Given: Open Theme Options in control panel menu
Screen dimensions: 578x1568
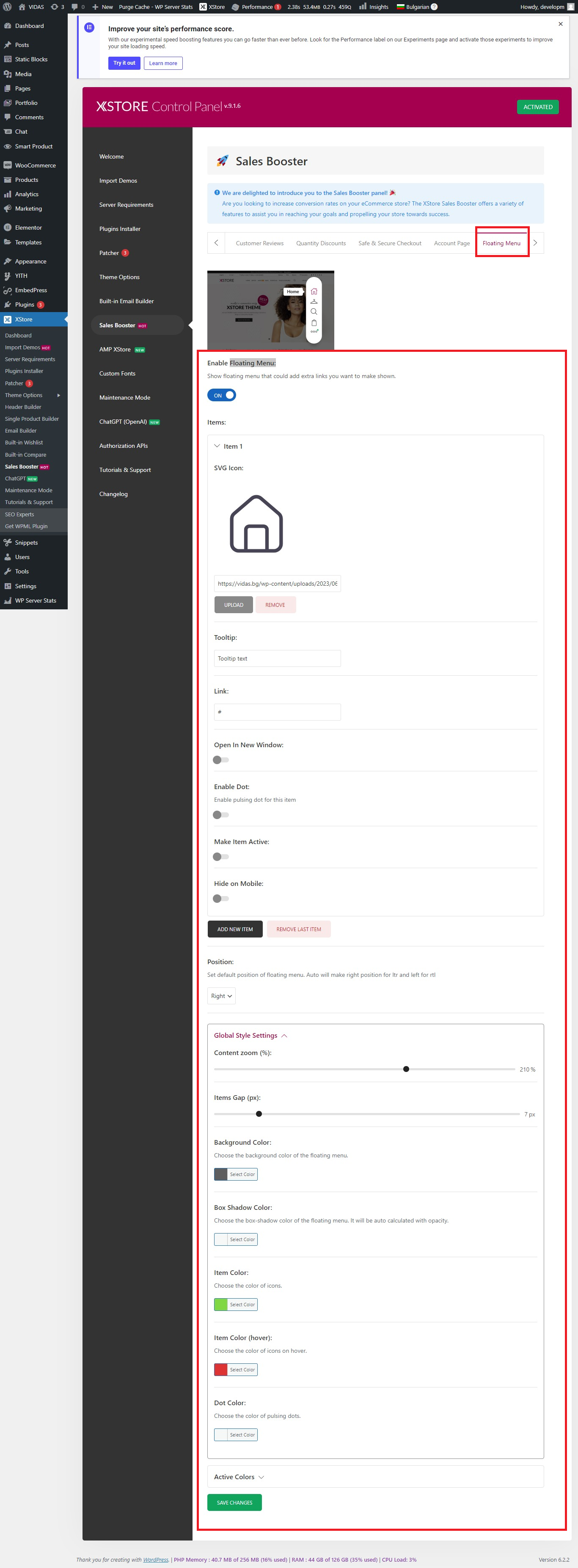Looking at the screenshot, I should point(119,277).
